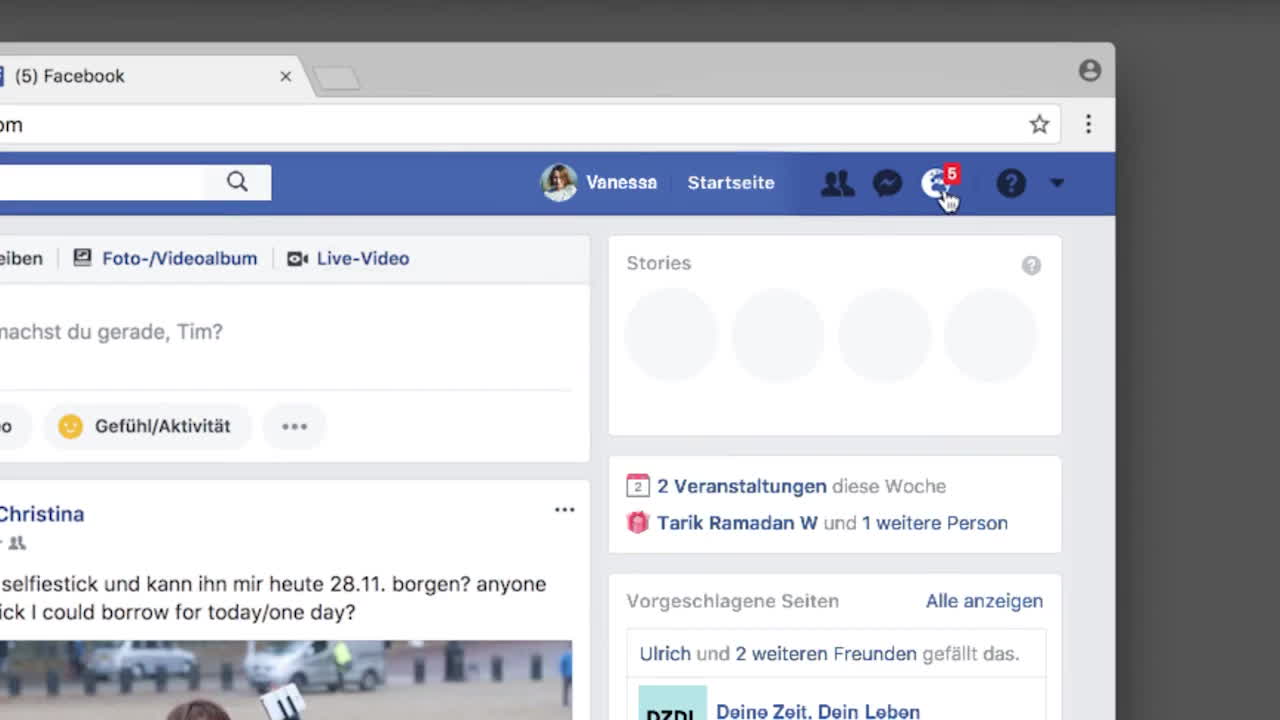Image resolution: width=1280 pixels, height=720 pixels.
Task: Open notifications globe with 5 badge
Action: coord(937,183)
